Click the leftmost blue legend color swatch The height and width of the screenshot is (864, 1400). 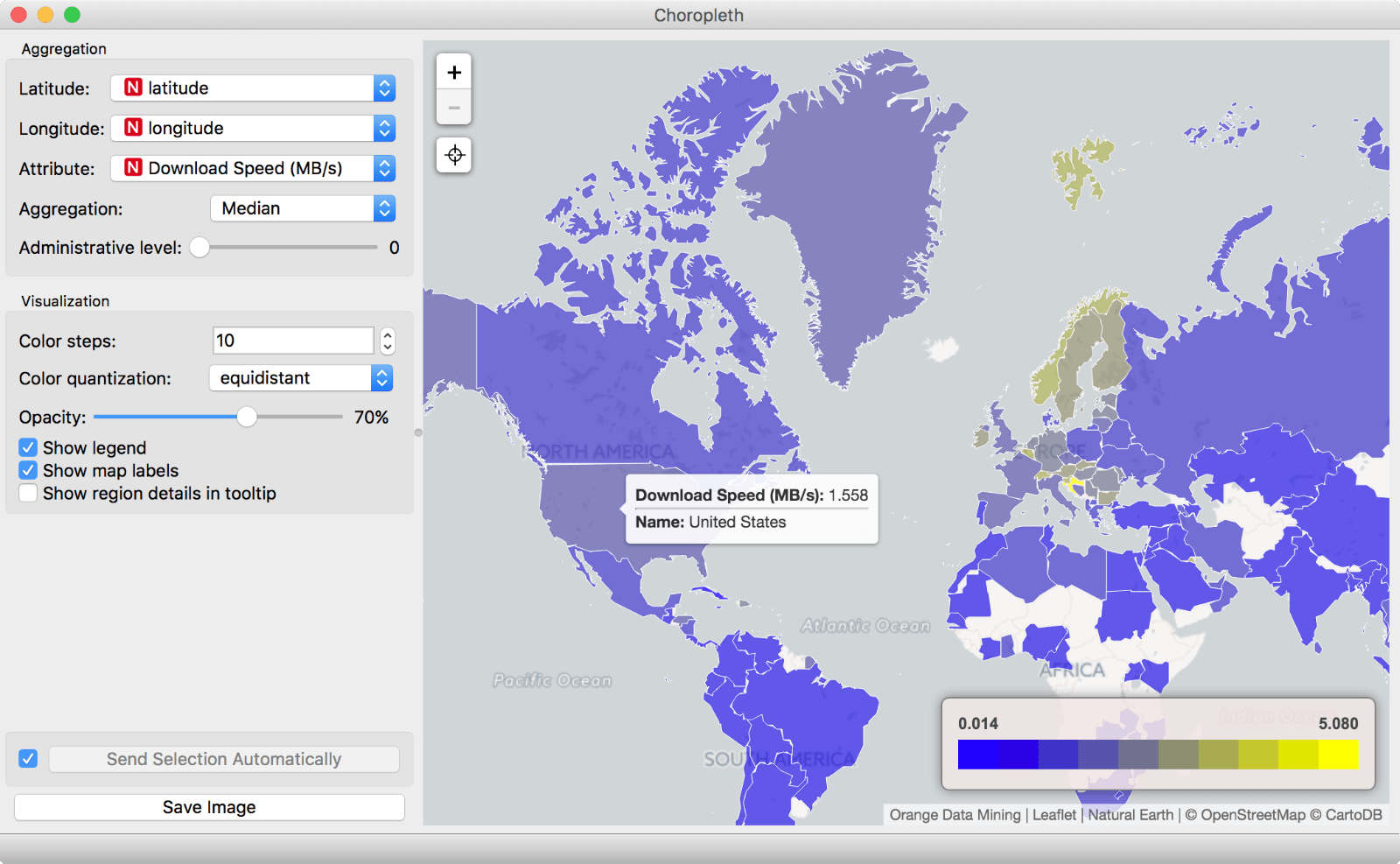point(978,755)
